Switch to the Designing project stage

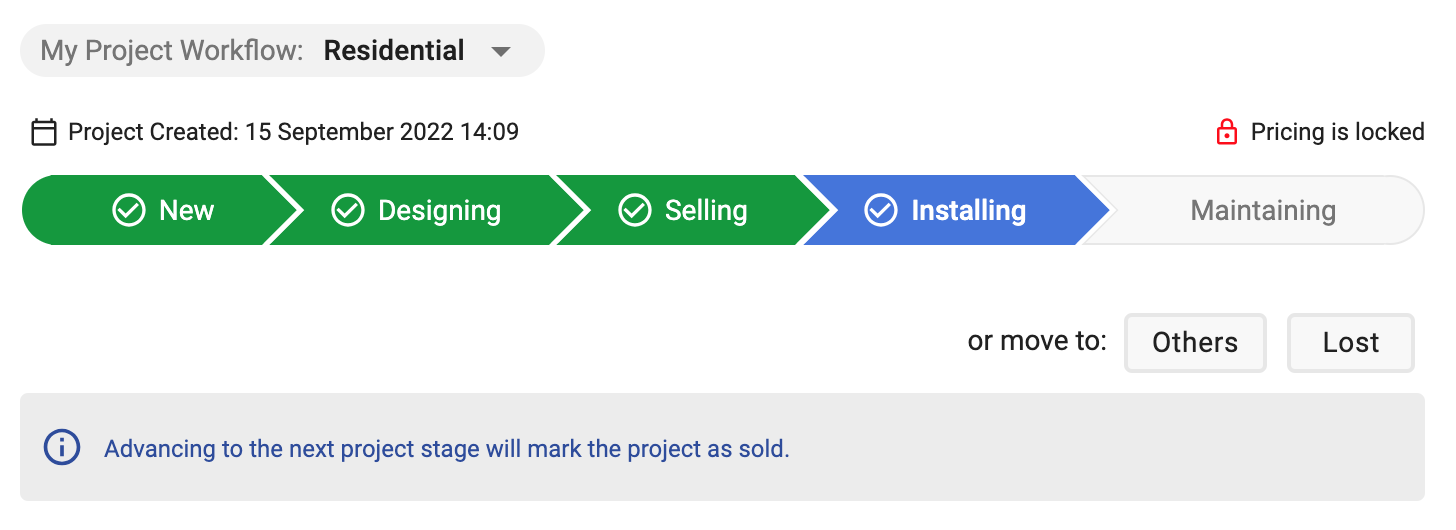coord(420,211)
